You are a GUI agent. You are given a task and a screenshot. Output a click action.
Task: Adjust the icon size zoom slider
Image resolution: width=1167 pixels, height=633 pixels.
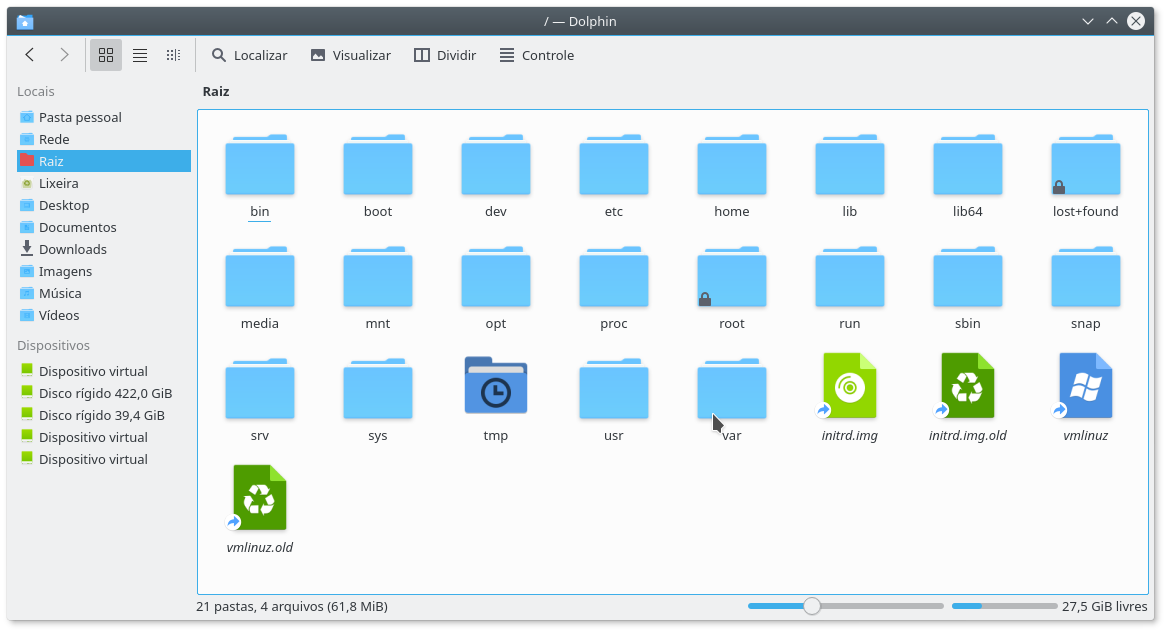click(811, 605)
